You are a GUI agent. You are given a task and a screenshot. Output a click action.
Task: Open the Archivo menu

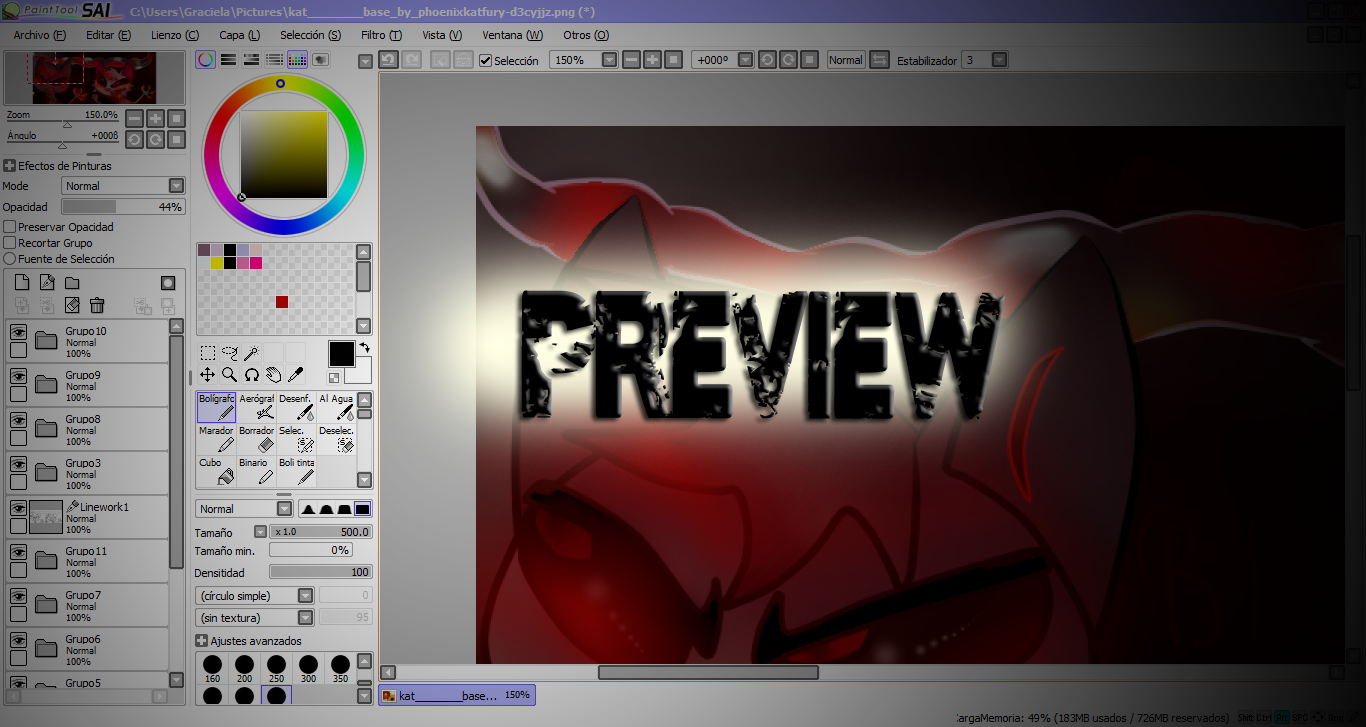coord(40,35)
